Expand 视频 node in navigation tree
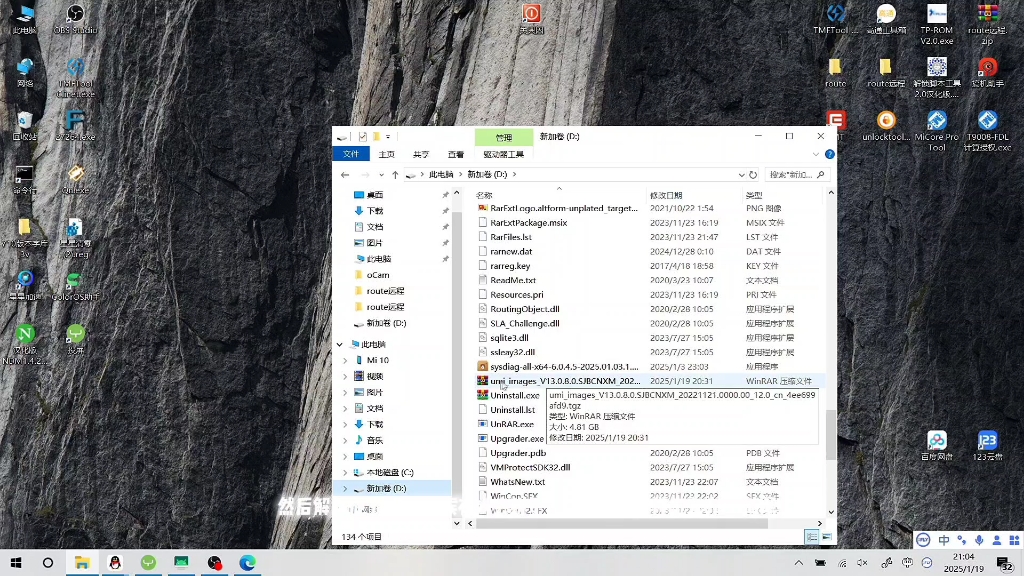1024x576 pixels. coord(345,376)
